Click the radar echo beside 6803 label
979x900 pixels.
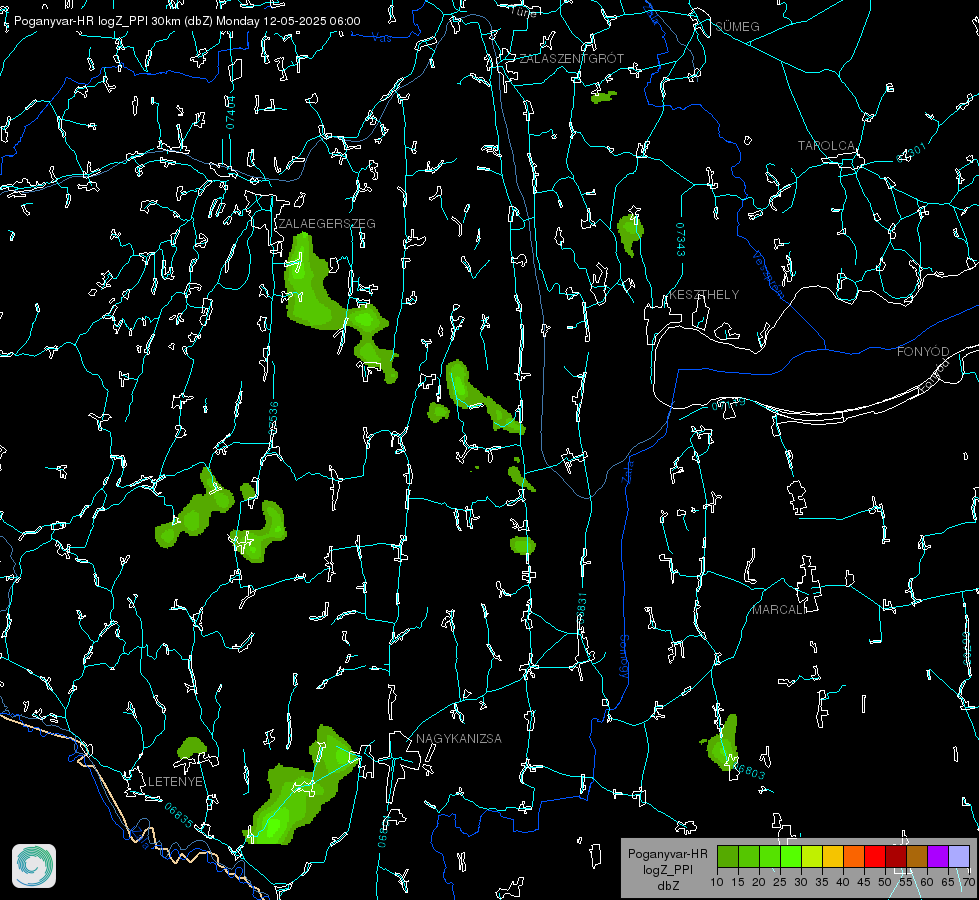click(723, 746)
